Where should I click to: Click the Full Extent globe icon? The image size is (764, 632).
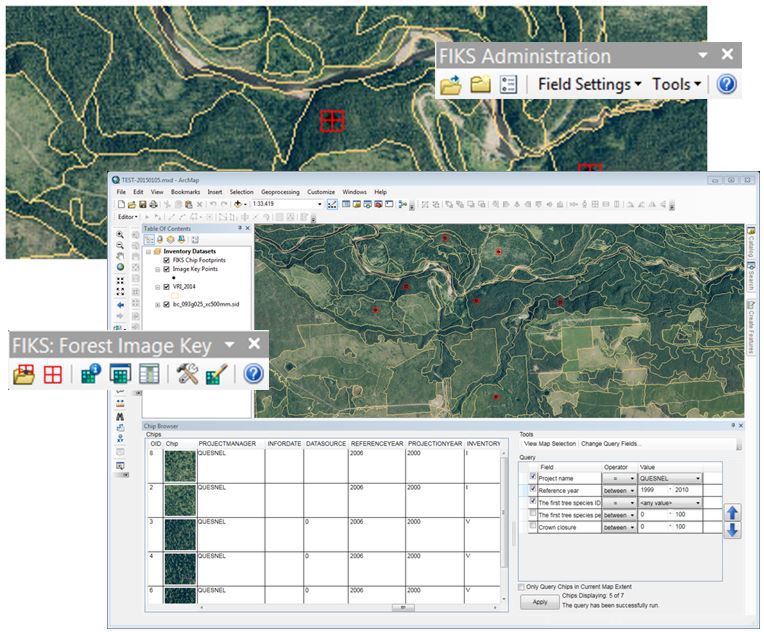[x=120, y=267]
